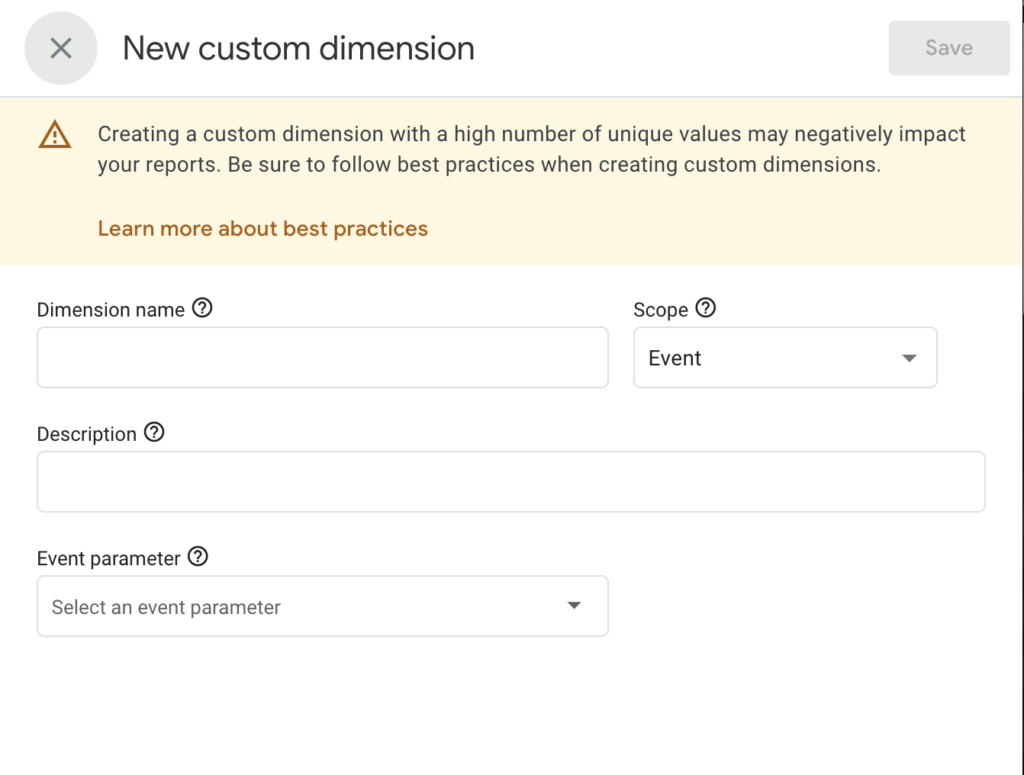Open the Description help tooltip

tap(153, 433)
